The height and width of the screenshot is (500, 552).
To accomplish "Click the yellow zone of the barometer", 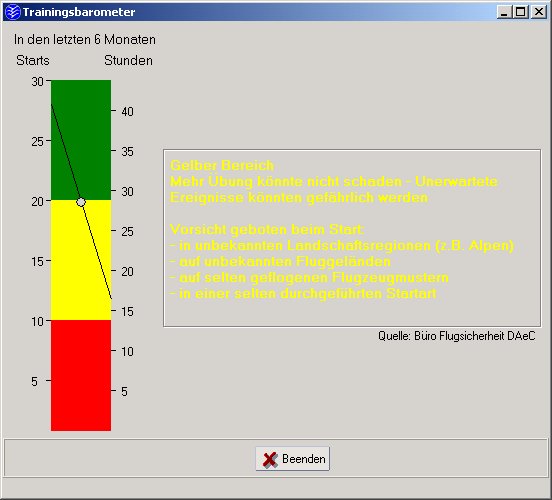I will tap(81, 260).
